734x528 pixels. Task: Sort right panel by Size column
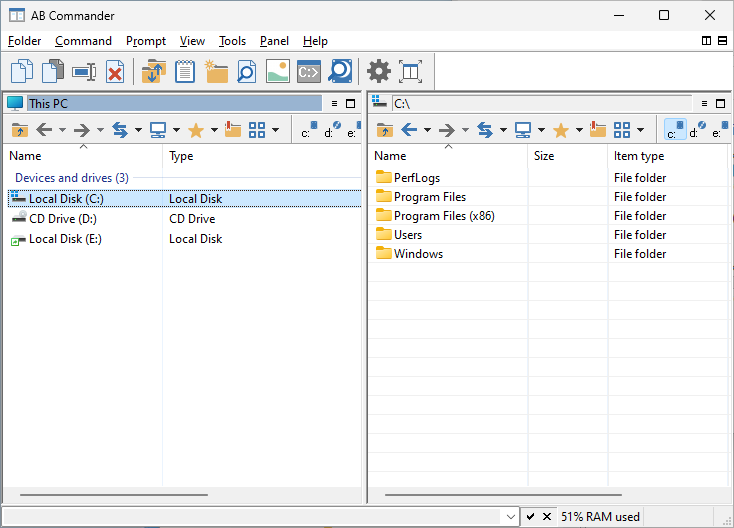pyautogui.click(x=568, y=156)
